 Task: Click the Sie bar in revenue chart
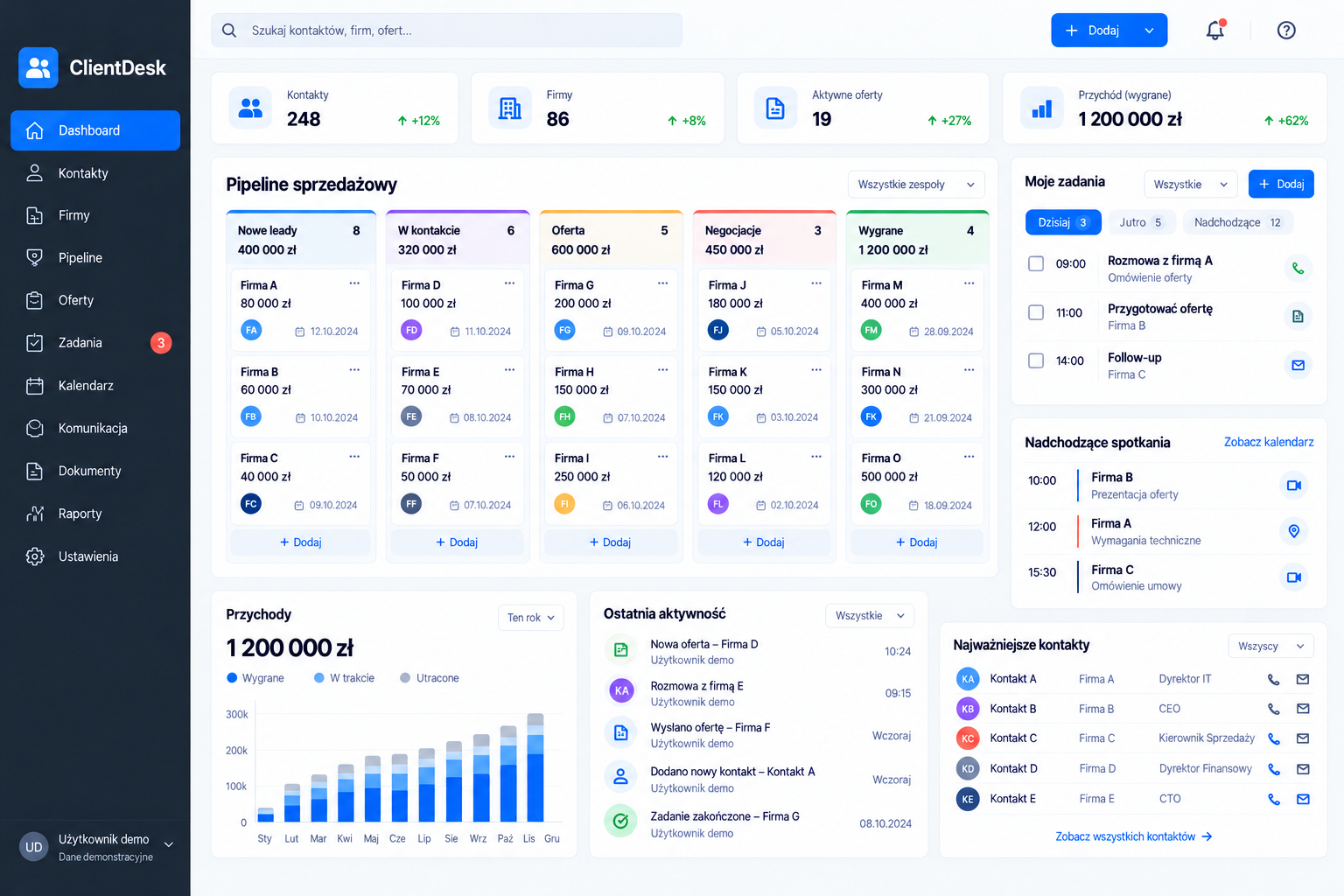click(x=454, y=781)
